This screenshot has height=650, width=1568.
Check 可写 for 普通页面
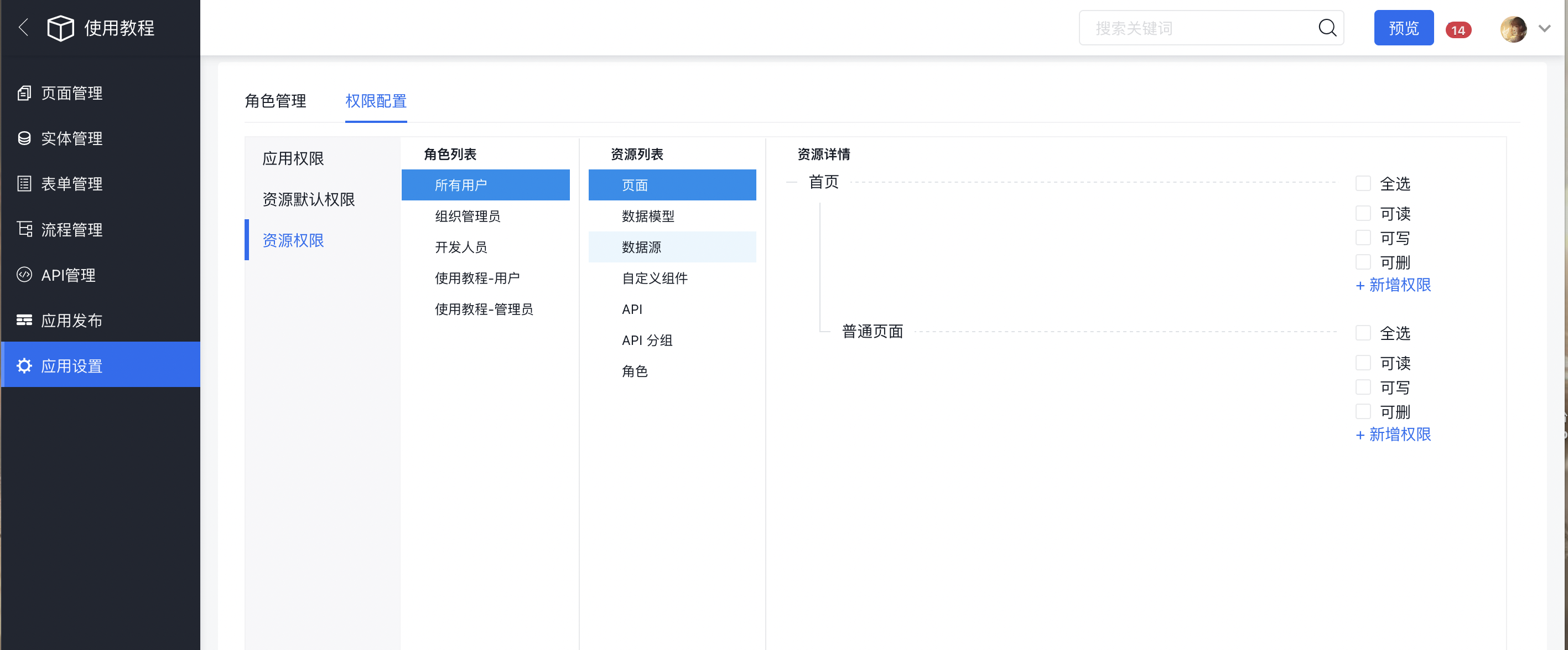pos(1363,387)
